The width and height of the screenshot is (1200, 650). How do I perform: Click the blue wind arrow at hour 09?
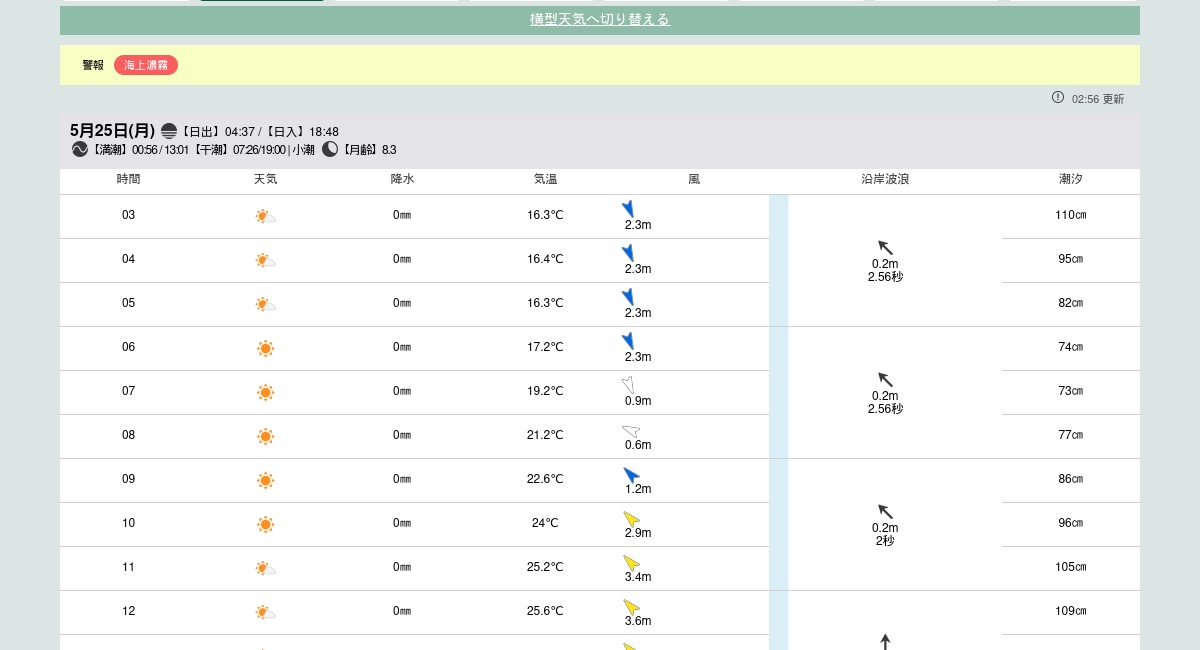coord(631,475)
